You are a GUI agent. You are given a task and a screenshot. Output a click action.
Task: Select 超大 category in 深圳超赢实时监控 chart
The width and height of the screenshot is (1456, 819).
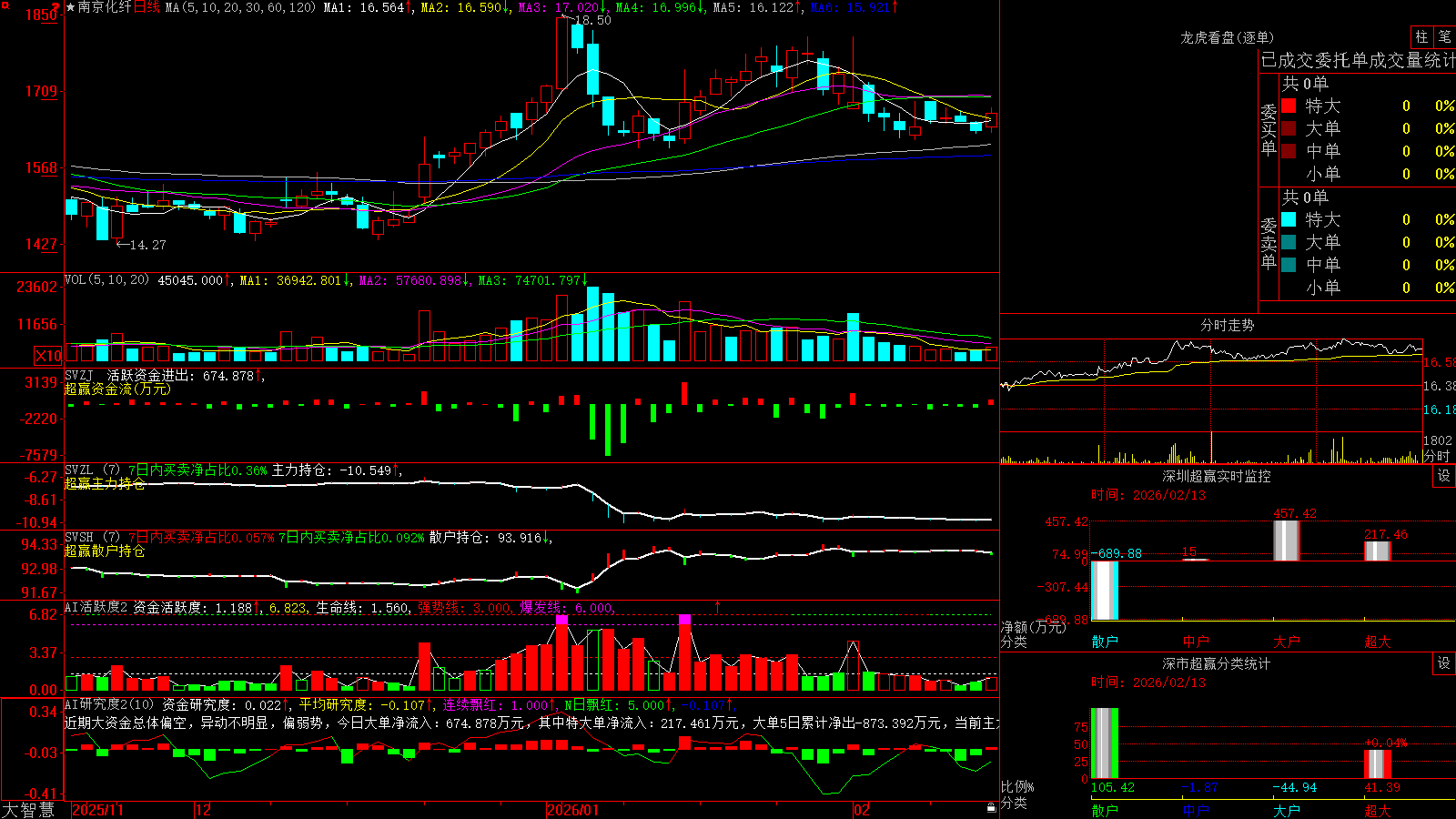click(1378, 642)
